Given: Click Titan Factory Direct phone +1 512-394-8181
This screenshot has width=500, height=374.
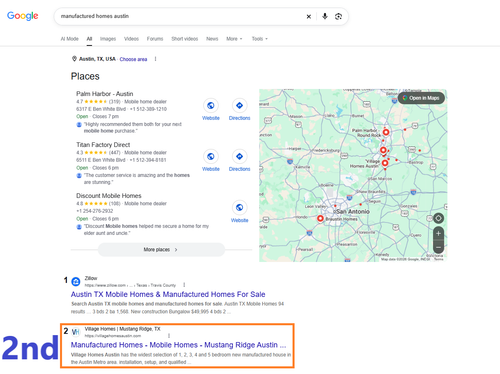Looking at the screenshot, I should pyautogui.click(x=148, y=160).
